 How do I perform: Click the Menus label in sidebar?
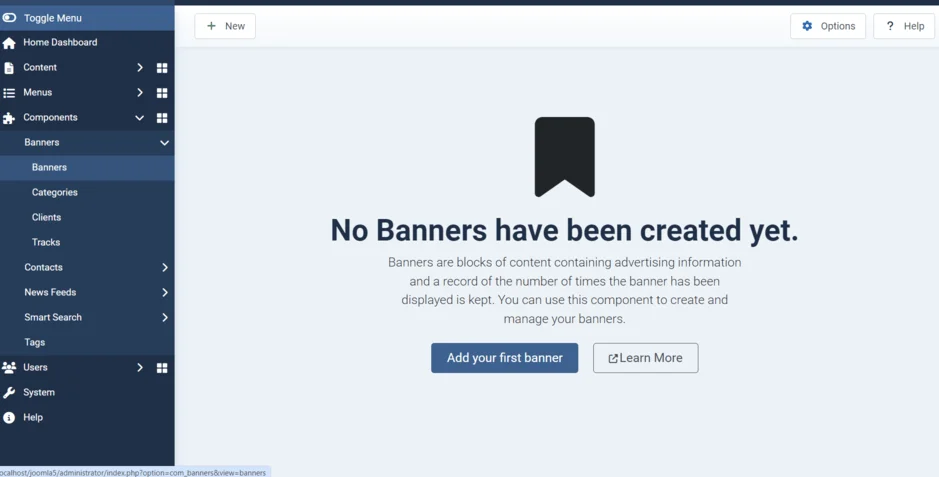click(38, 93)
